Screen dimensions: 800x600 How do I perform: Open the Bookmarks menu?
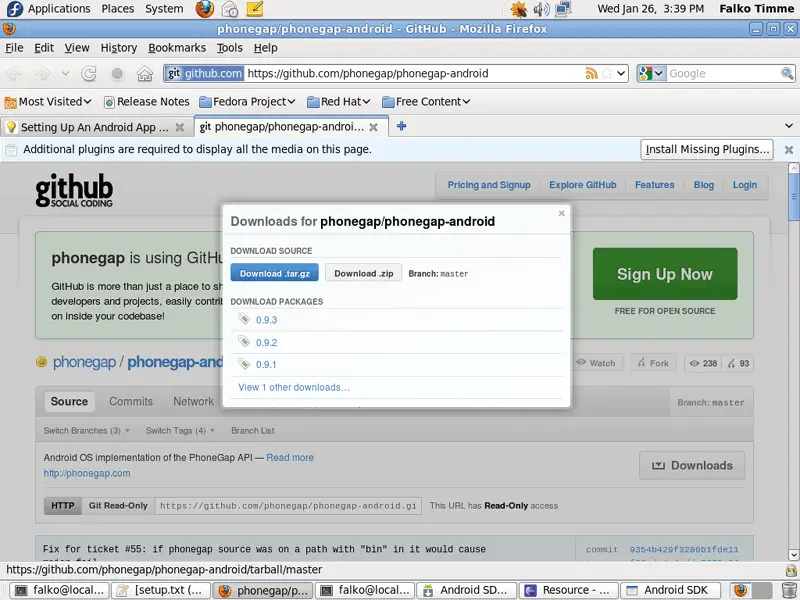click(177, 48)
